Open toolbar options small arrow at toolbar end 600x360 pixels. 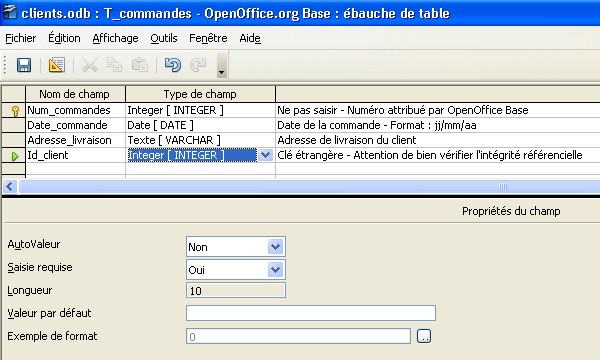tap(222, 65)
